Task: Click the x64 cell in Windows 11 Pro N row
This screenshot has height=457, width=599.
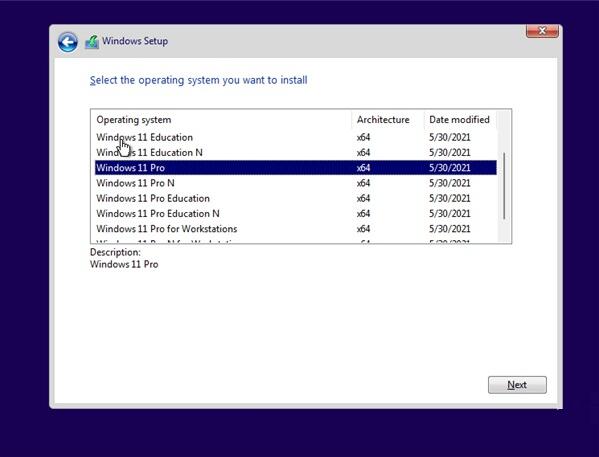Action: coord(363,183)
